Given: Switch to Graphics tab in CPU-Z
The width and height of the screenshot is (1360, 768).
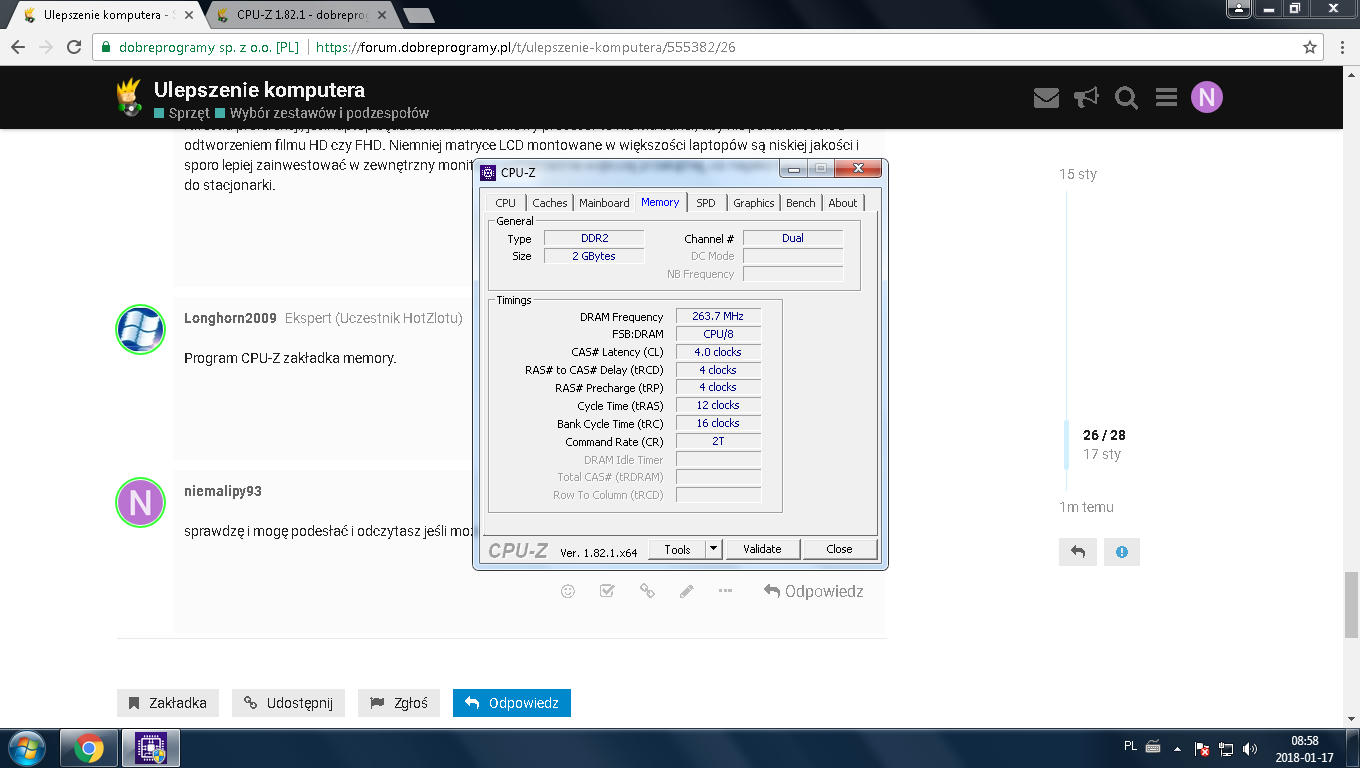Looking at the screenshot, I should tap(754, 203).
